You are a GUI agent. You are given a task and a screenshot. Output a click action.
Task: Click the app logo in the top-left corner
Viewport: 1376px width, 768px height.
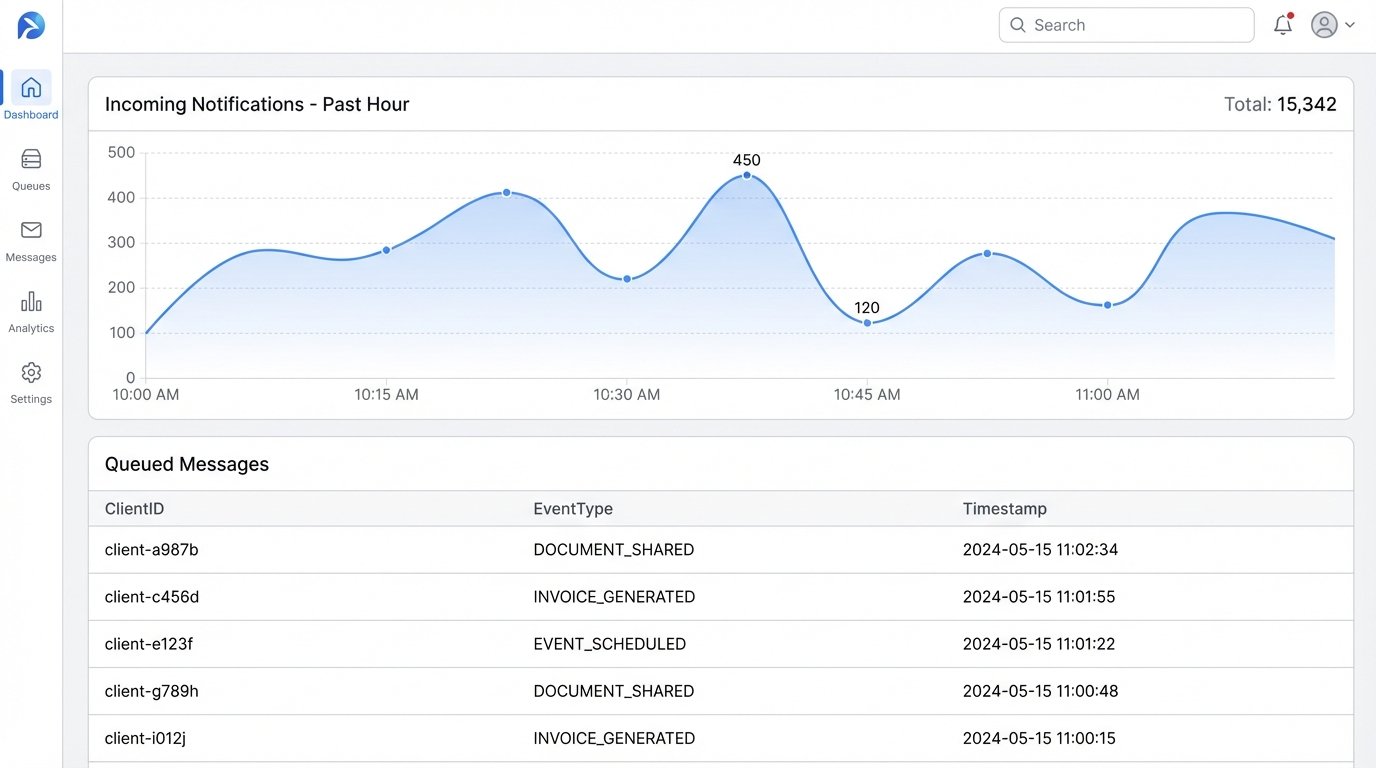coord(30,26)
